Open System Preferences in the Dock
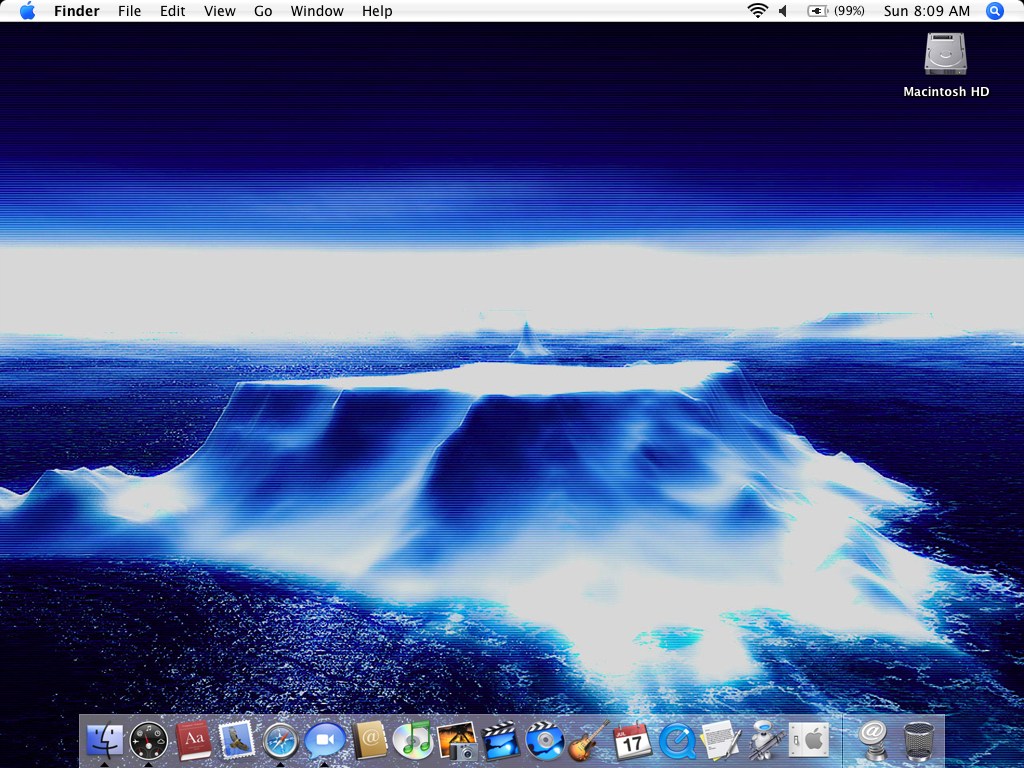This screenshot has height=768, width=1024. click(808, 741)
